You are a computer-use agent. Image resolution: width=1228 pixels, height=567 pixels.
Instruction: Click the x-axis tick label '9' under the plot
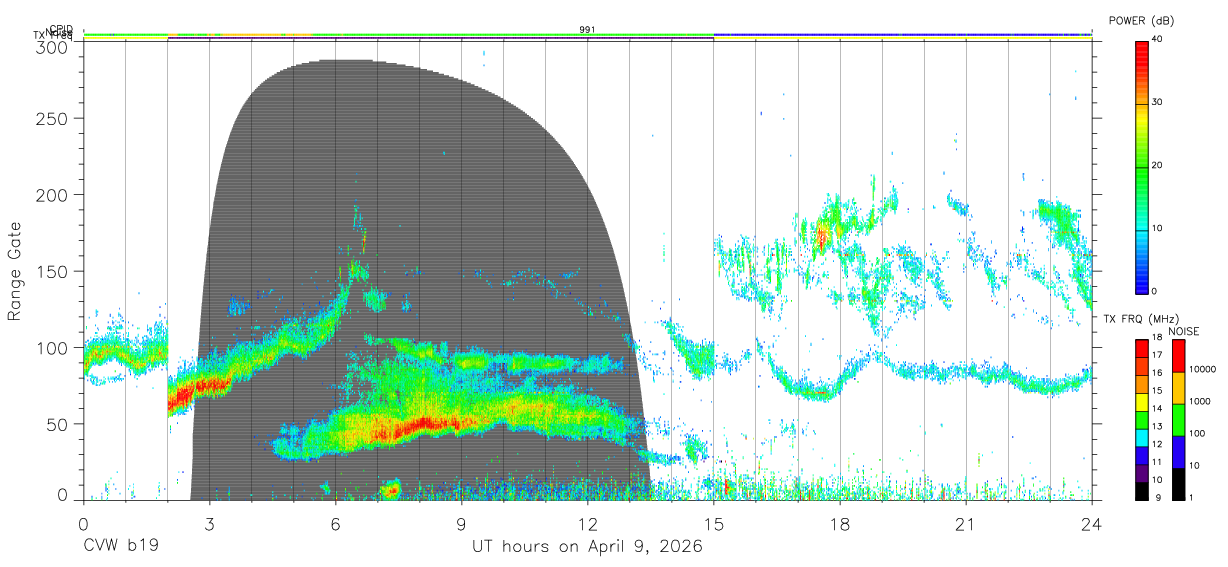click(461, 524)
